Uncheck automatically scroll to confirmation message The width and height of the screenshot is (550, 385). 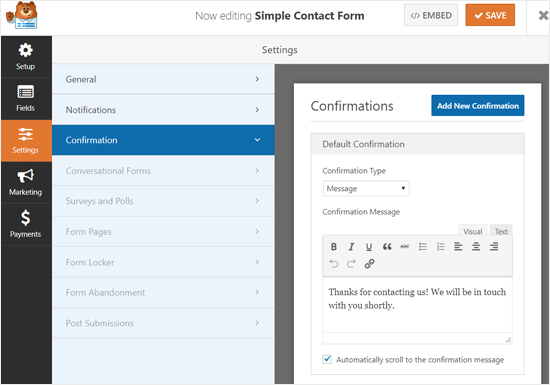tap(327, 359)
